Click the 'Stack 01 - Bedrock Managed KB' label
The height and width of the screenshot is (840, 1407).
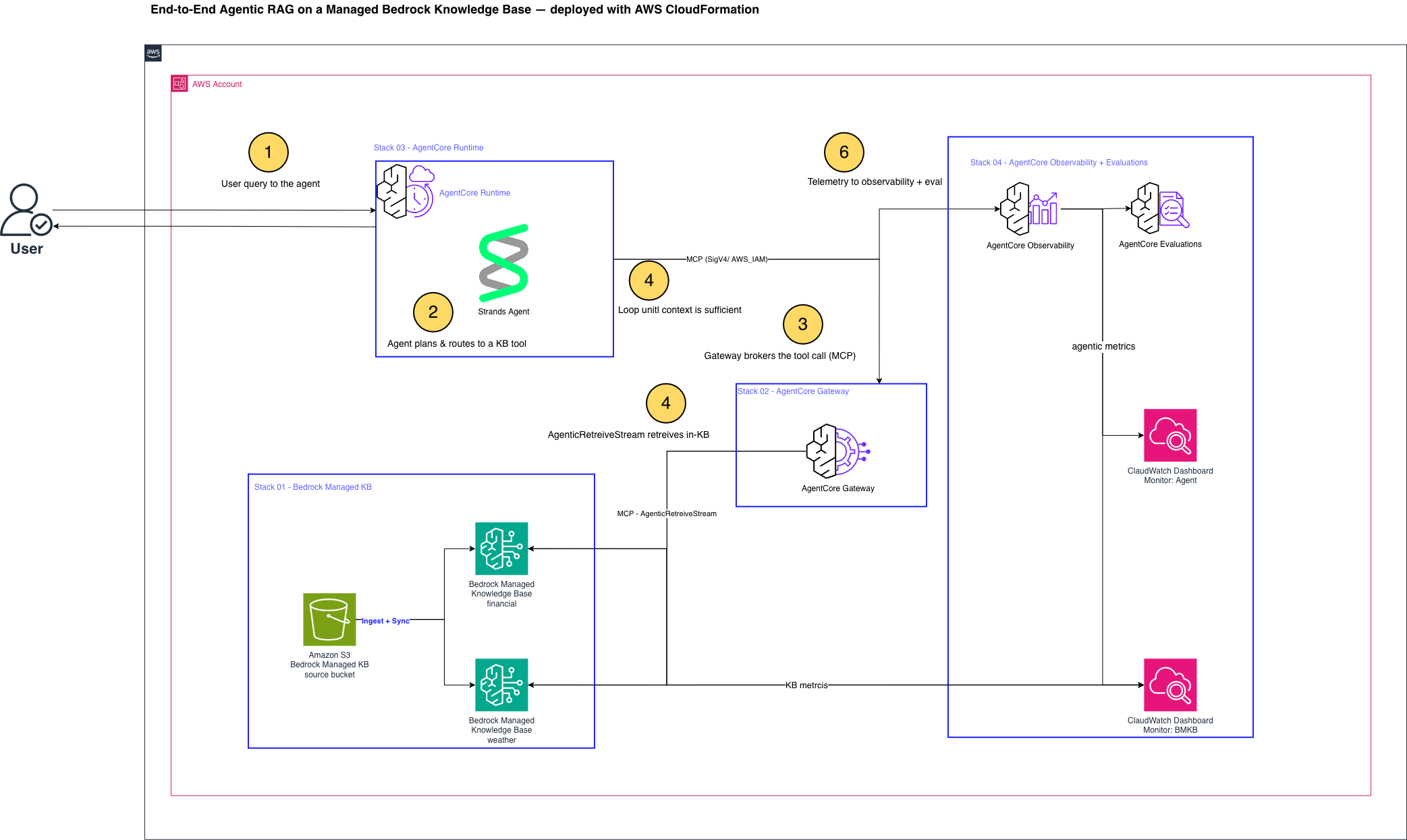(x=312, y=487)
